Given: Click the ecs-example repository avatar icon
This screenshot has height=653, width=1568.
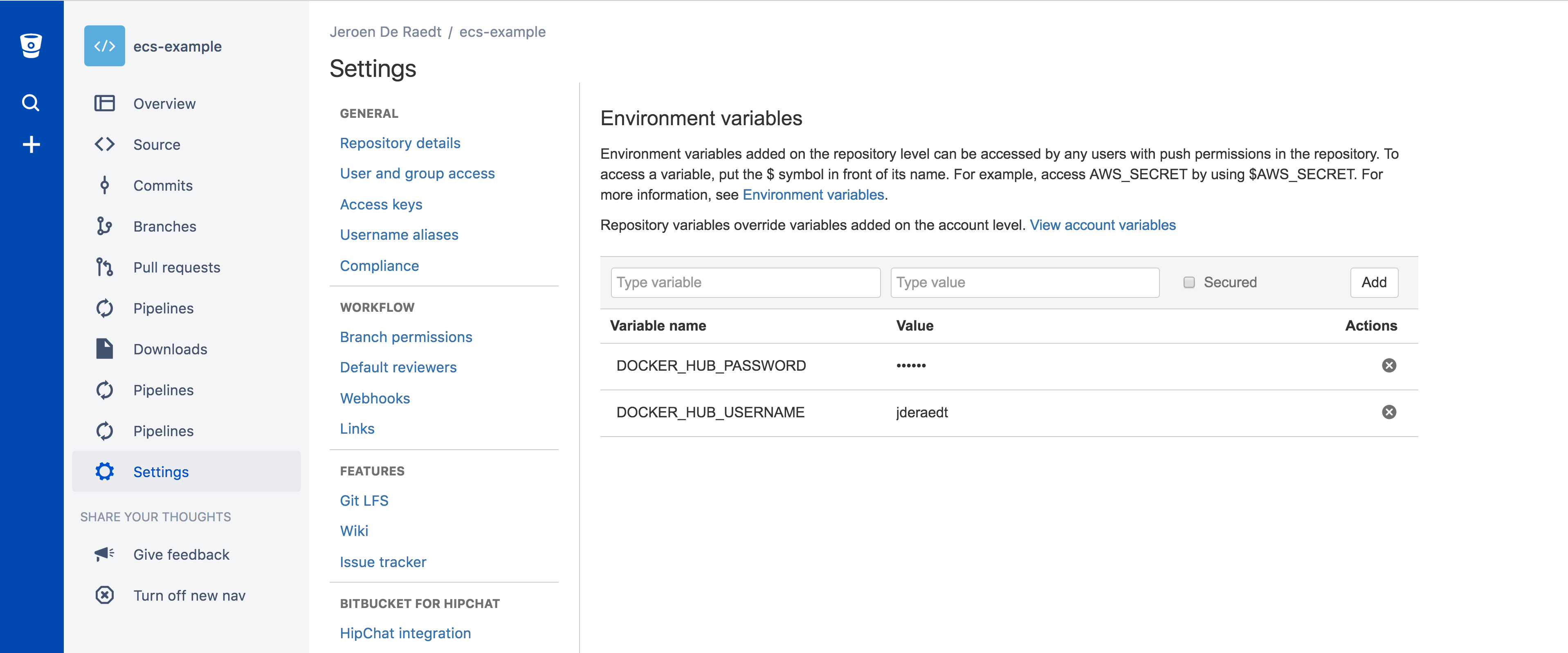Looking at the screenshot, I should tap(105, 46).
